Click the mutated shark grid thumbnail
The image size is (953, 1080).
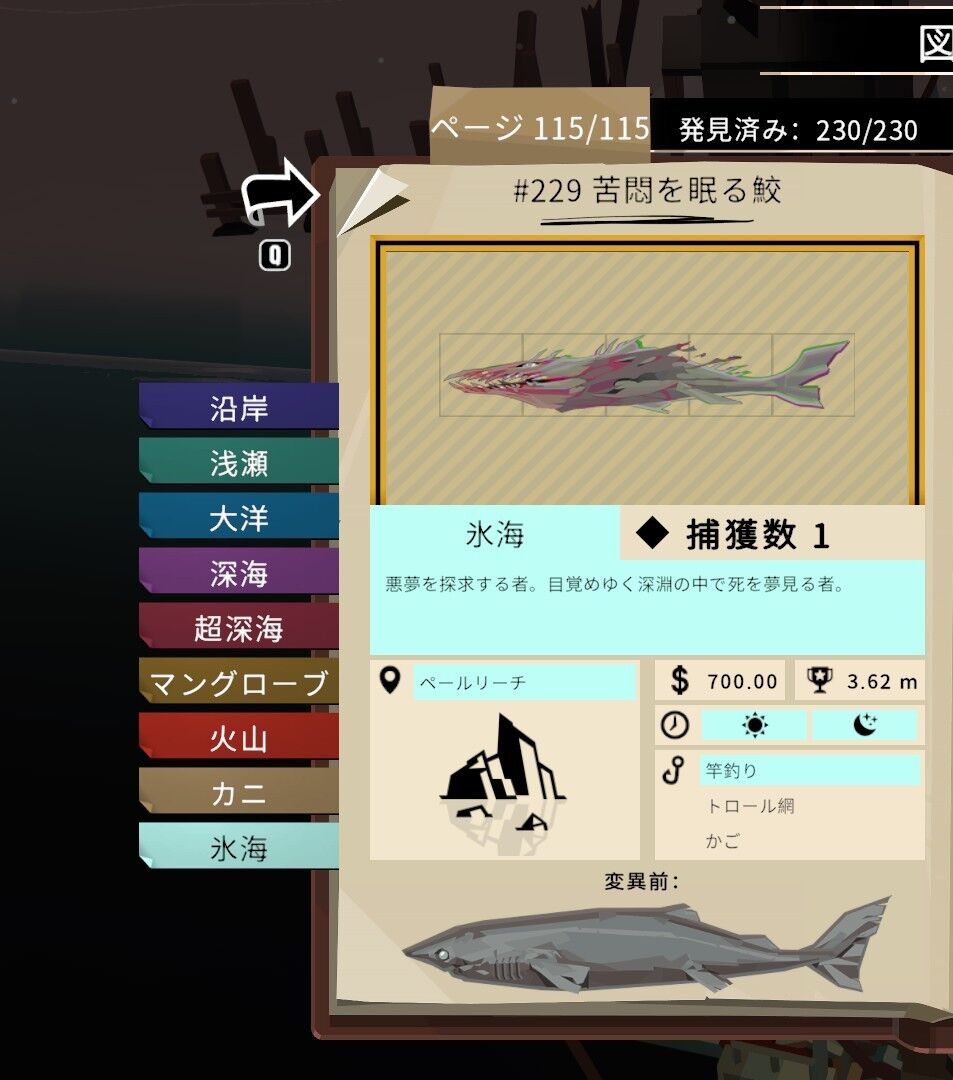point(647,375)
